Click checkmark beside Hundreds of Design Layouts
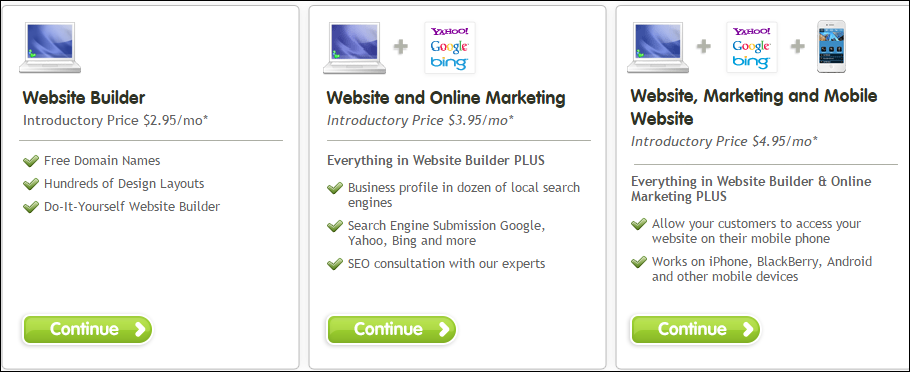The width and height of the screenshot is (910, 372). [31, 184]
